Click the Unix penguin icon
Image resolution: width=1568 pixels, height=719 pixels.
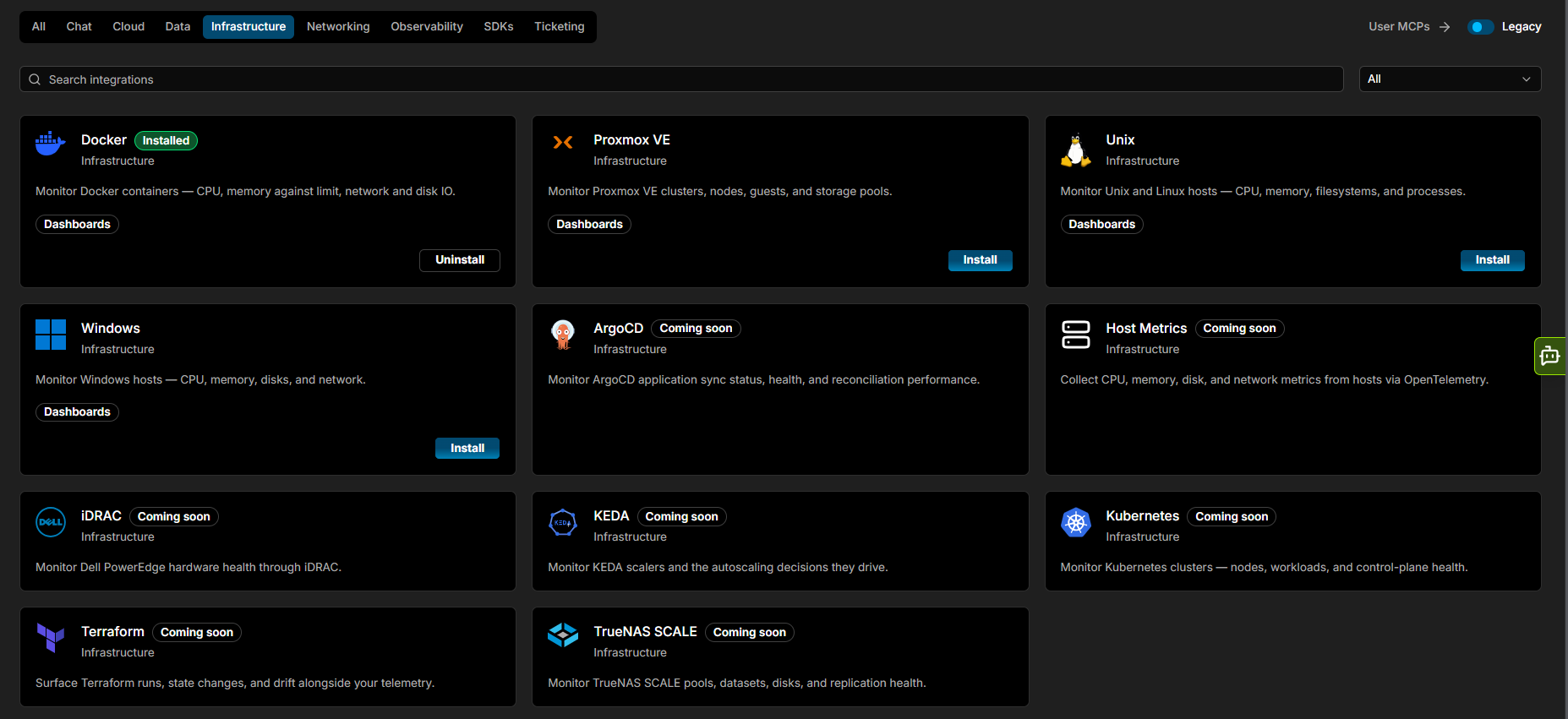click(x=1075, y=150)
